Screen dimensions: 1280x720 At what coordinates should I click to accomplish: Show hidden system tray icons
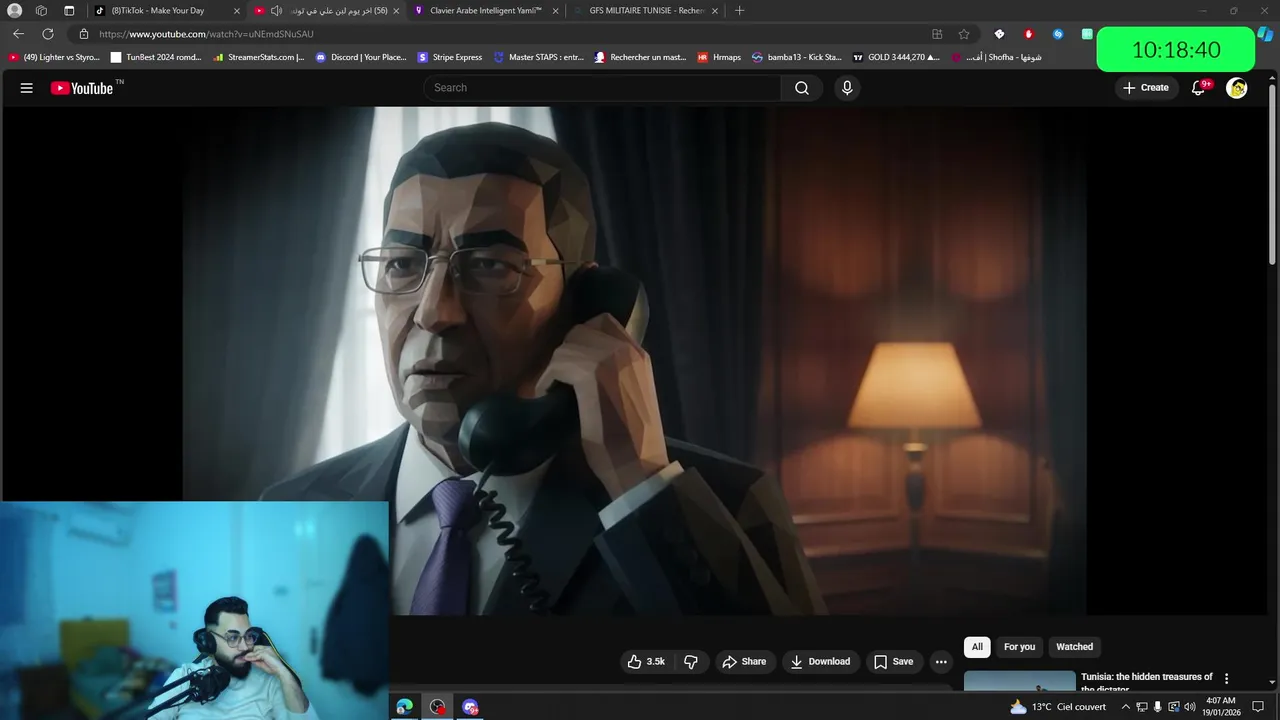click(x=1125, y=707)
